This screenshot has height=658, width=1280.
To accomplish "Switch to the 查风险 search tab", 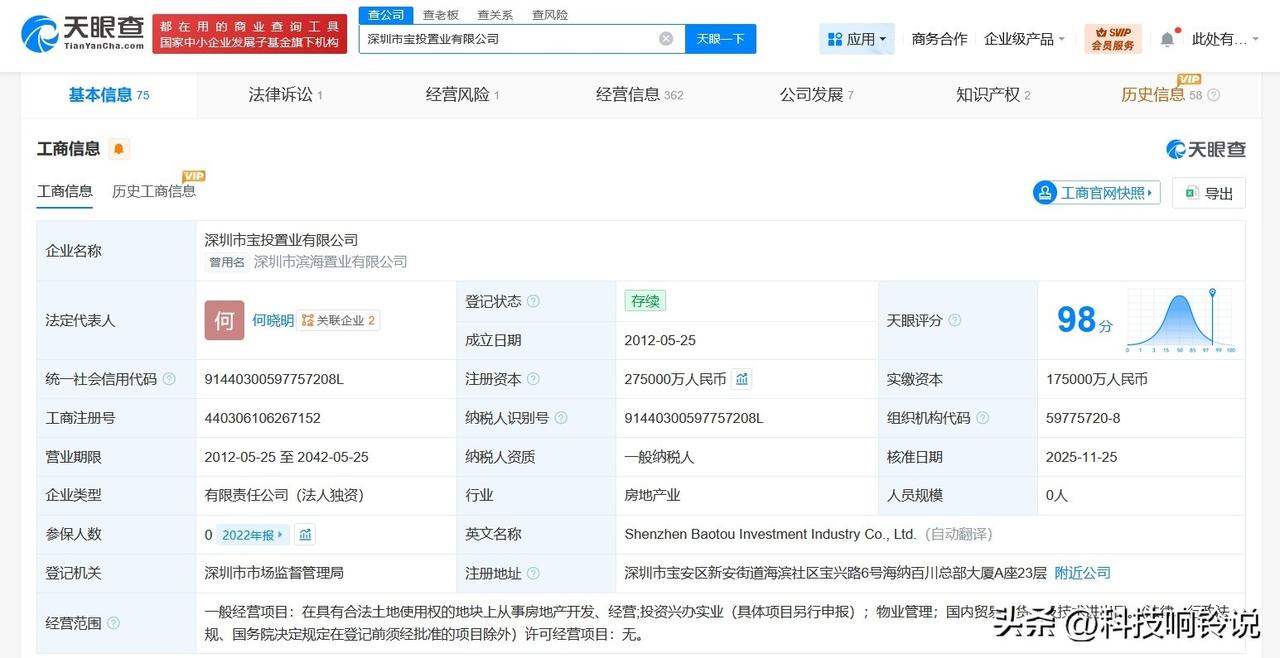I will (550, 14).
